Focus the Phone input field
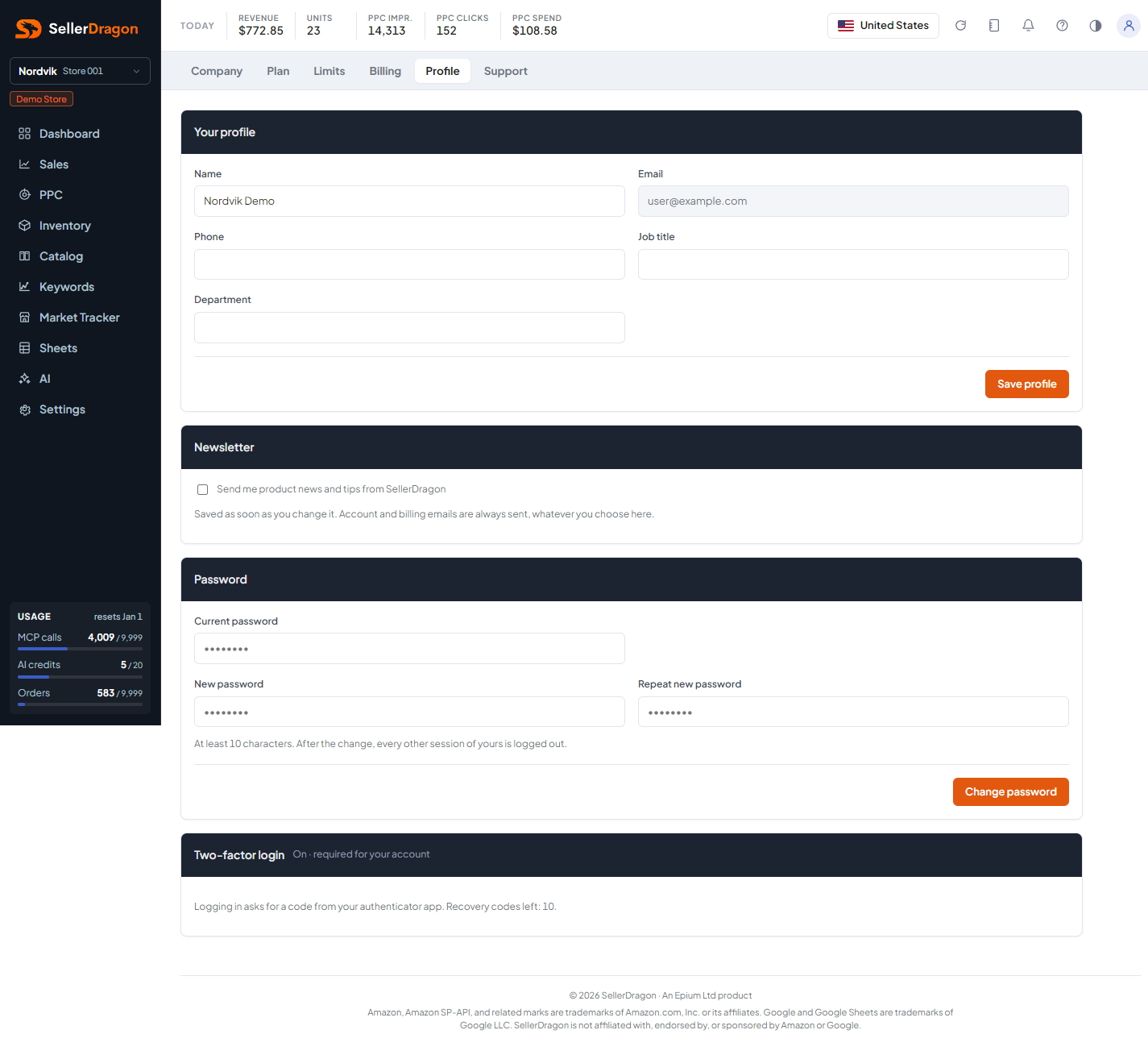1148x1055 pixels. point(409,264)
